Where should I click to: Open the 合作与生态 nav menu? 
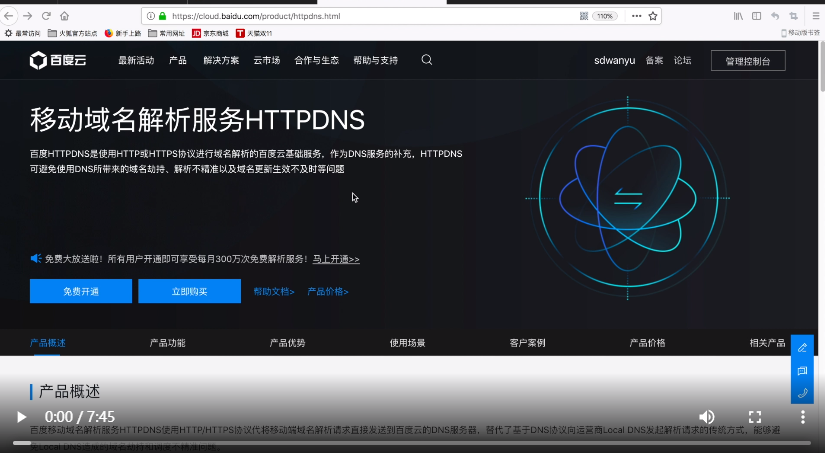click(317, 61)
